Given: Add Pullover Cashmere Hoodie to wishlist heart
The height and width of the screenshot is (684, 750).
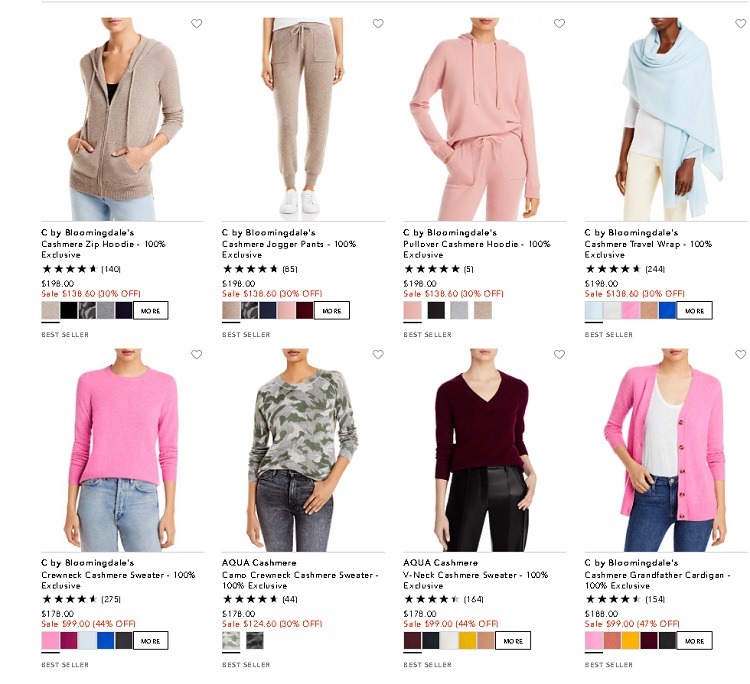Looking at the screenshot, I should coord(559,23).
